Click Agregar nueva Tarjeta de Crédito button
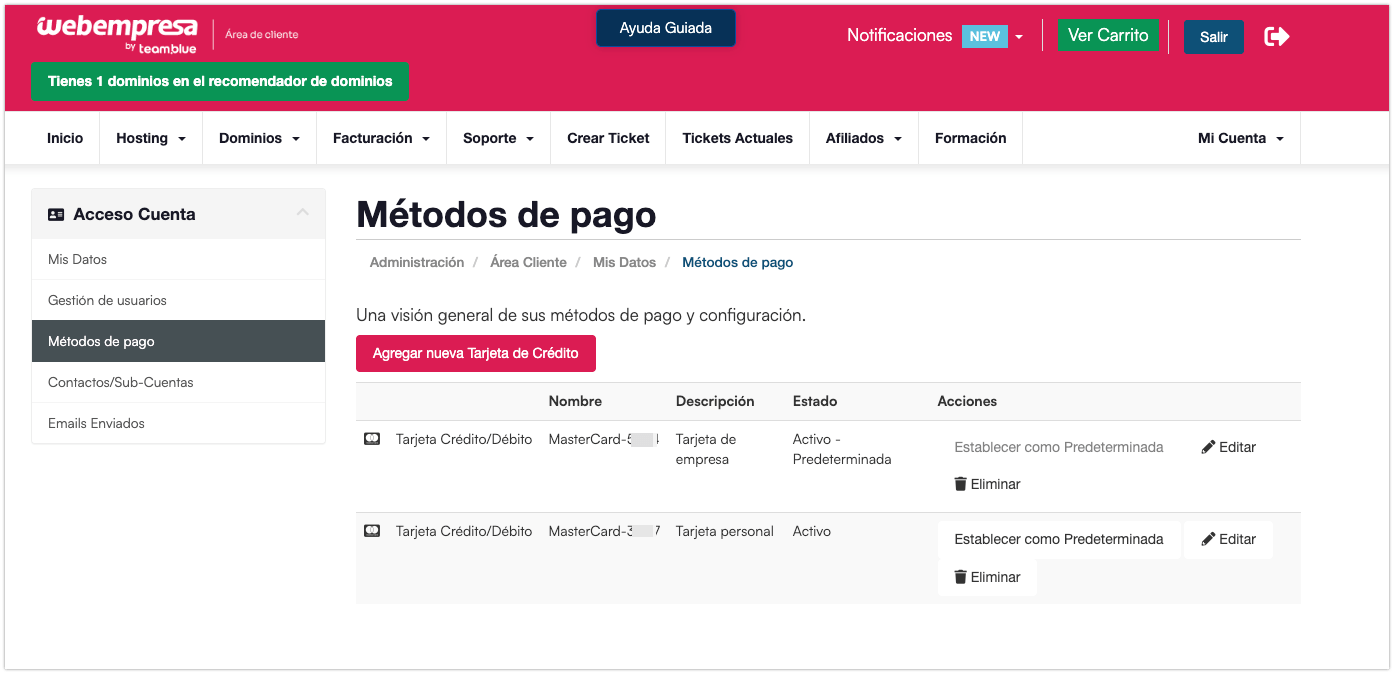This screenshot has width=1394, height=674. [476, 353]
